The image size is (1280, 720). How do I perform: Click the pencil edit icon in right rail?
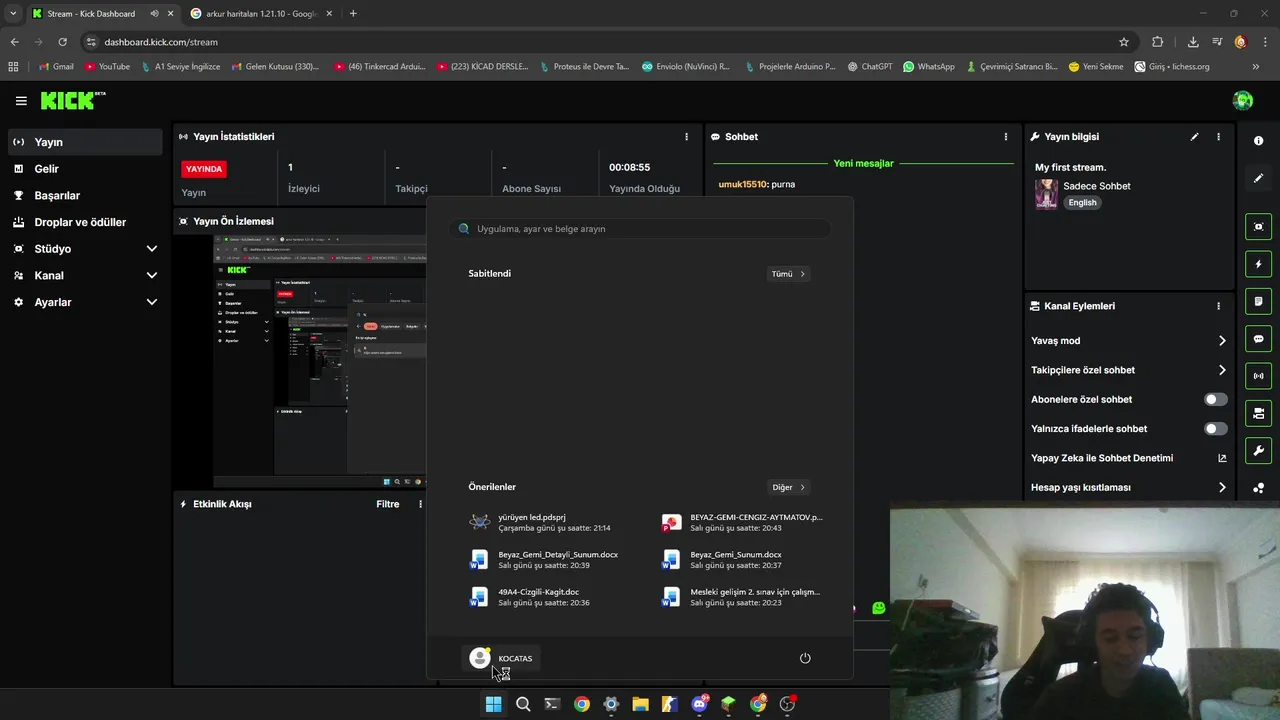tap(1258, 178)
